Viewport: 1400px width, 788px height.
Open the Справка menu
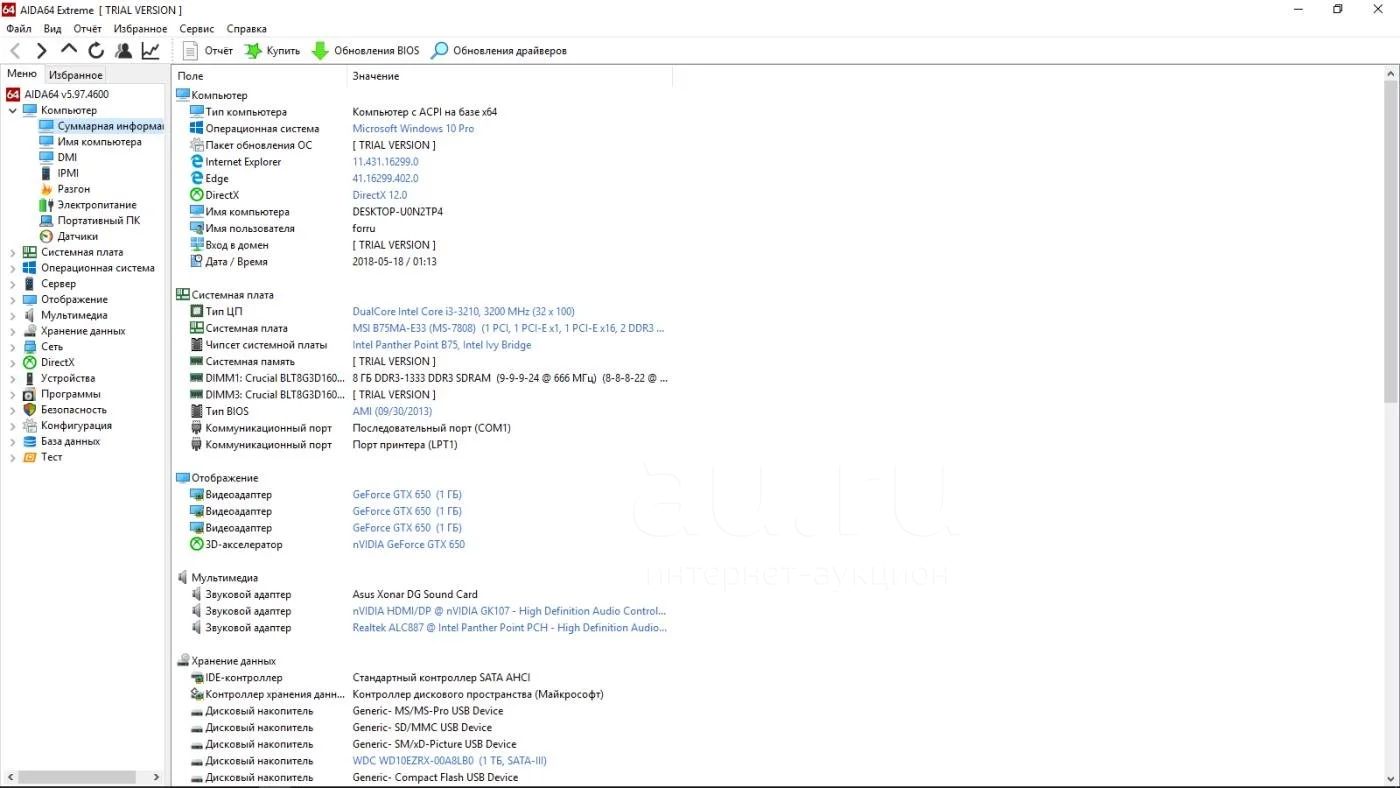pyautogui.click(x=246, y=29)
